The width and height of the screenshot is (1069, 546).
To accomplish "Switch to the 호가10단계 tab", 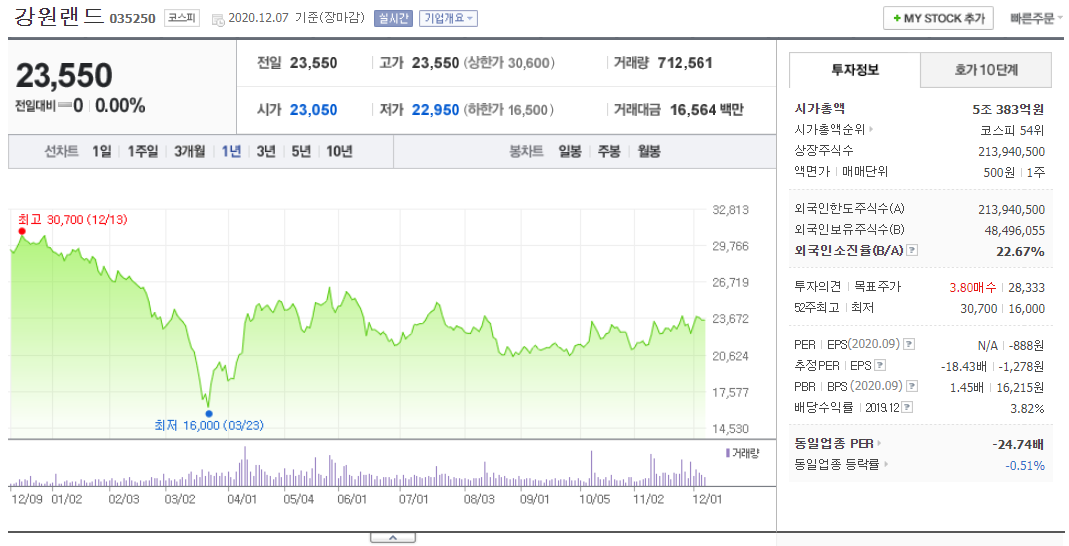I will pos(985,70).
